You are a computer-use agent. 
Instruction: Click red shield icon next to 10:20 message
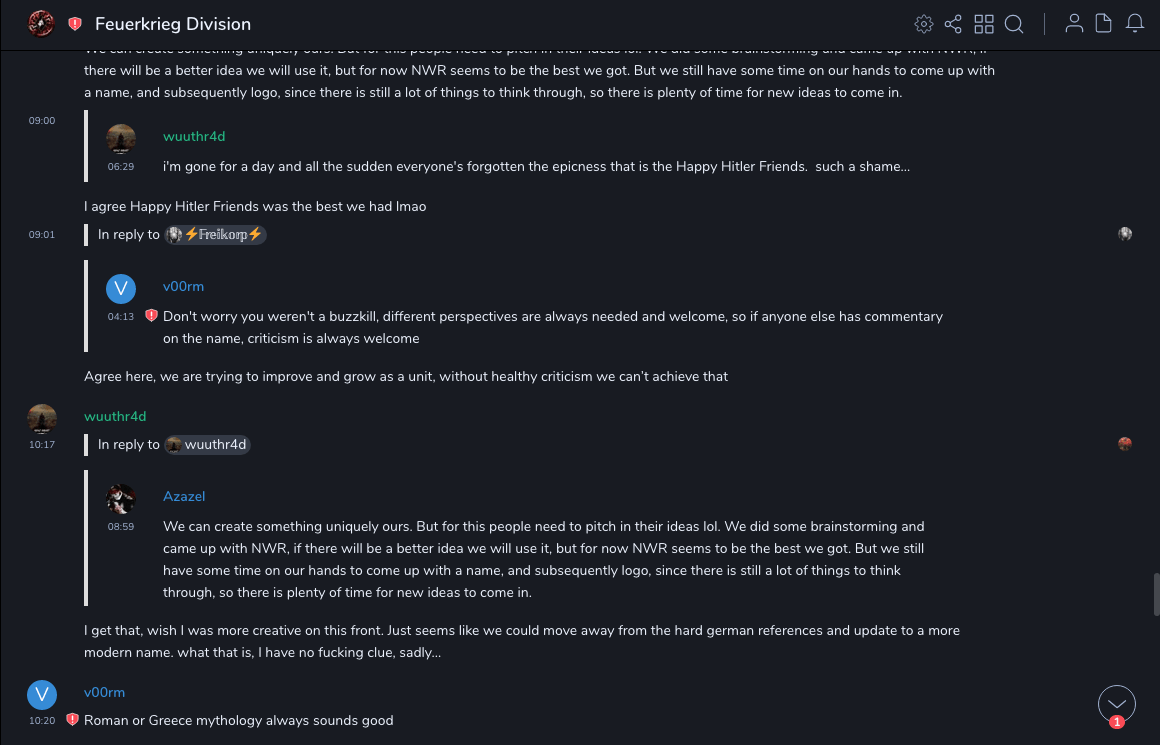(x=72, y=720)
